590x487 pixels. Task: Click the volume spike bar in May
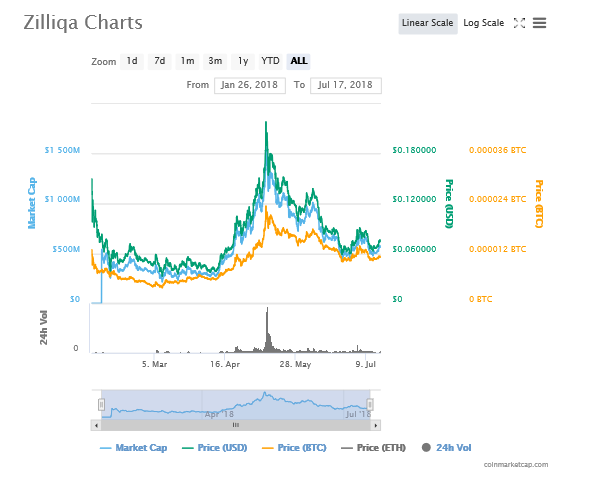268,330
